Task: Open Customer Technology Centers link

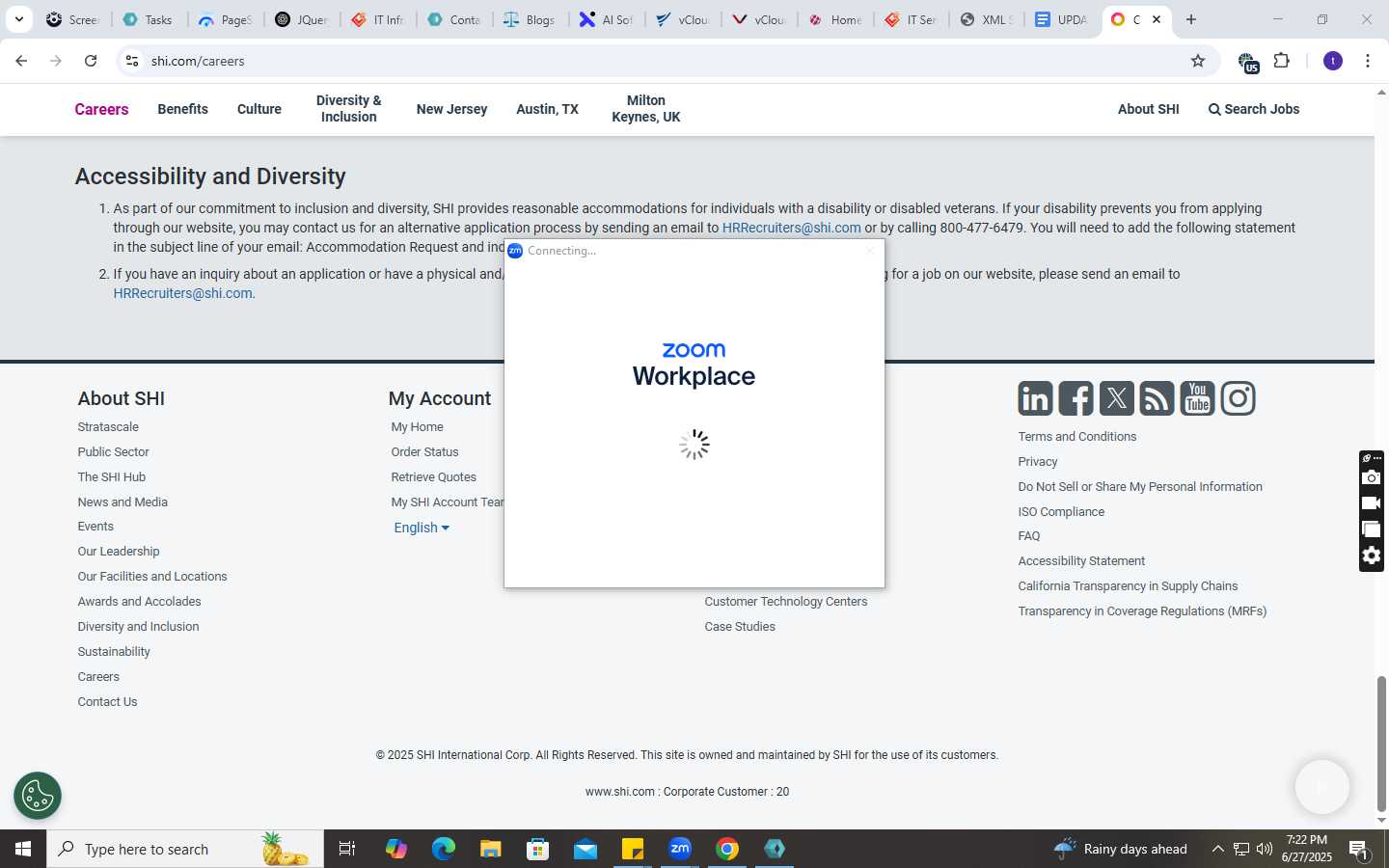Action: click(785, 602)
